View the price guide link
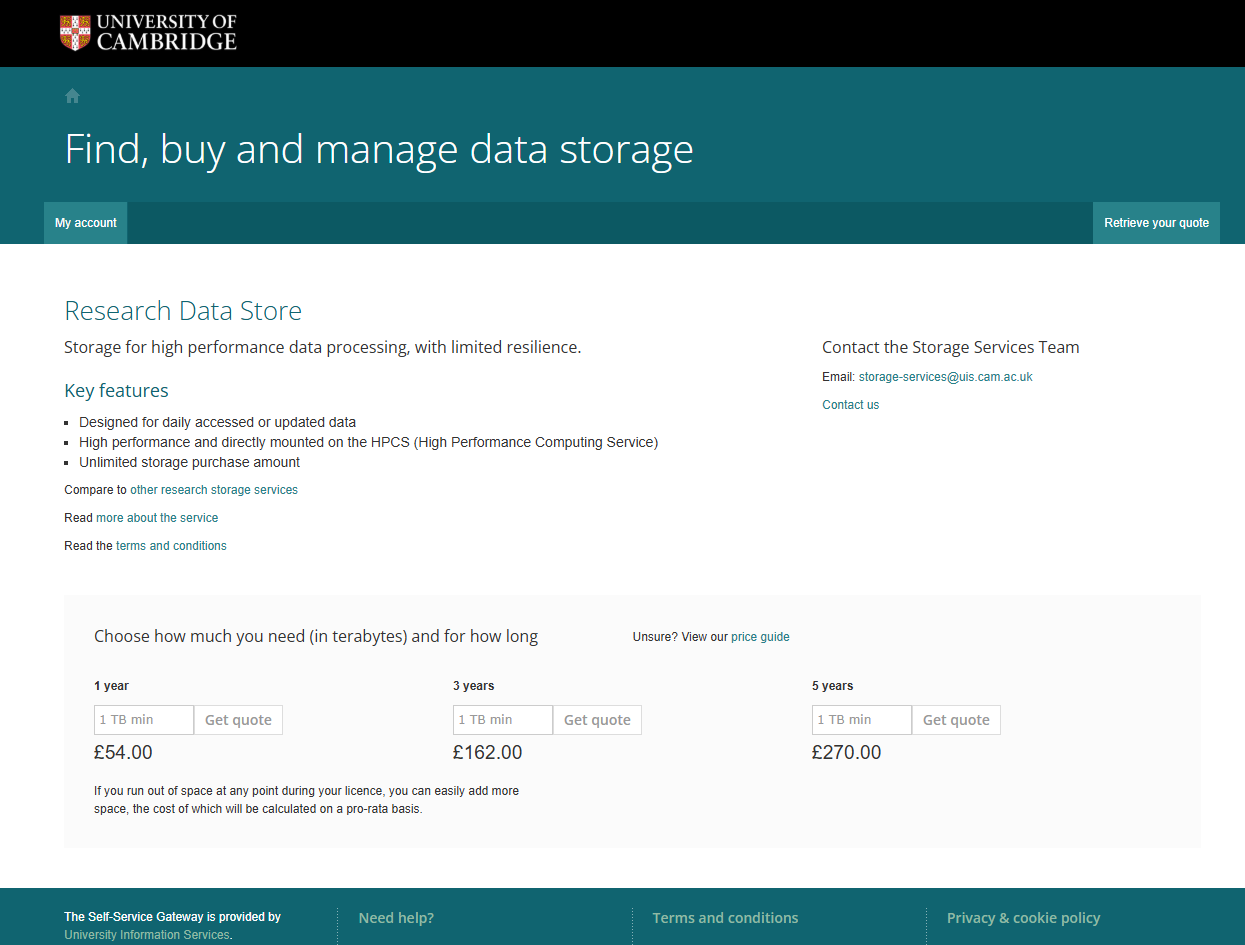The height and width of the screenshot is (945, 1245). pyautogui.click(x=760, y=637)
